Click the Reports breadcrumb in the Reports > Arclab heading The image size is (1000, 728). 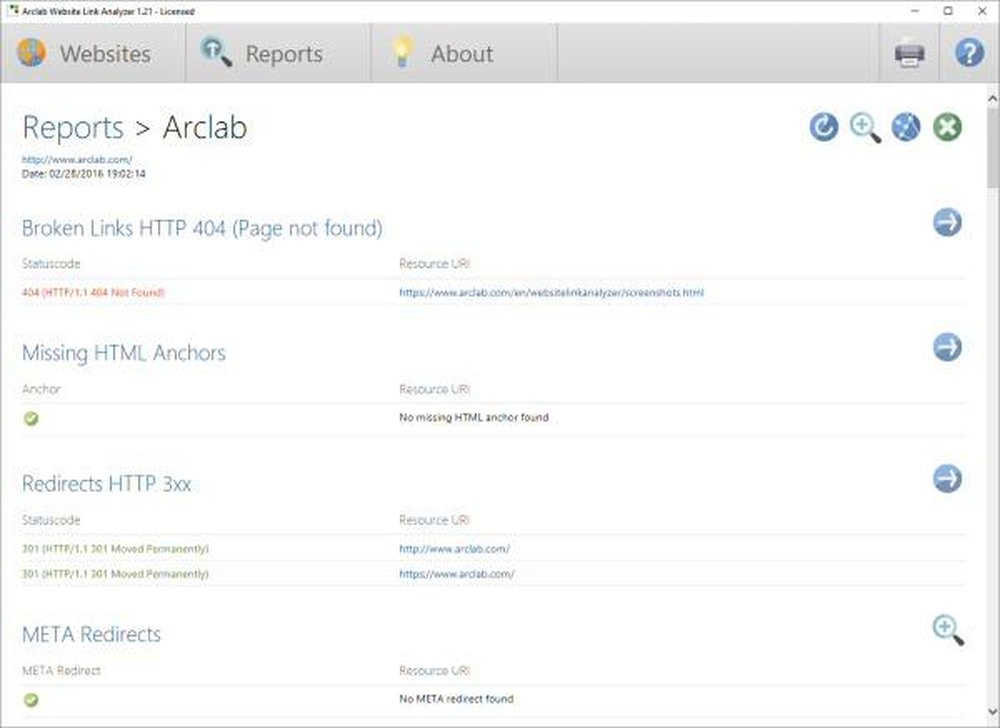click(73, 127)
